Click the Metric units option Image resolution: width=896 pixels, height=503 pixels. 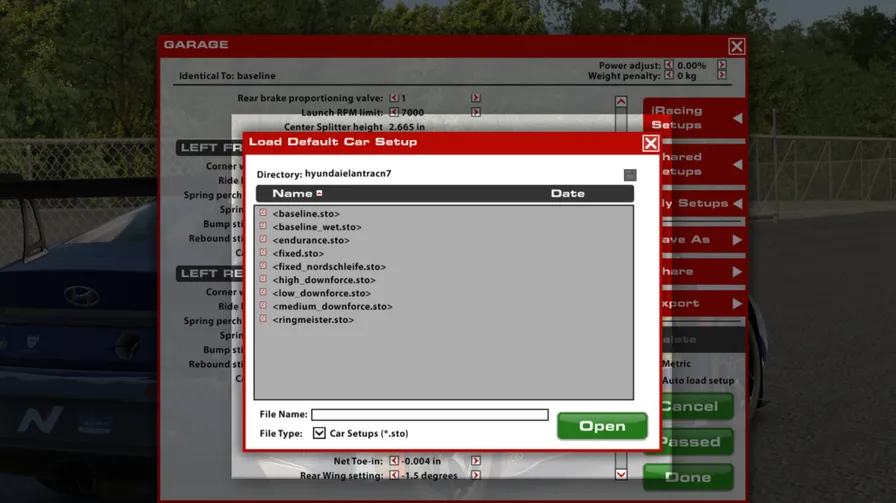(x=677, y=364)
